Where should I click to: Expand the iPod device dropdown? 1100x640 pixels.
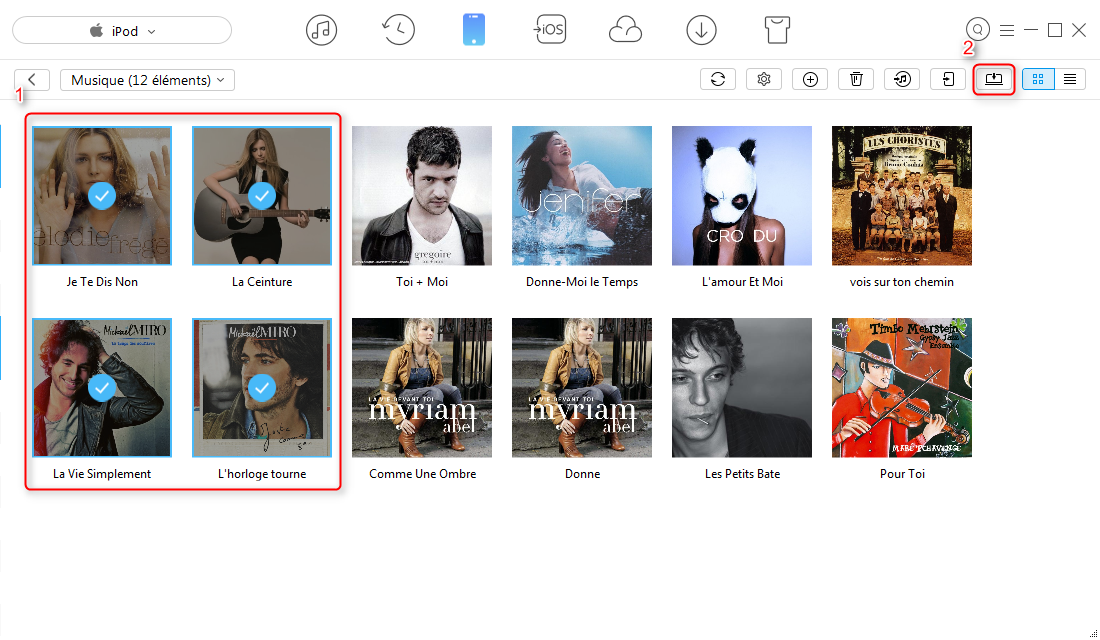point(122,31)
